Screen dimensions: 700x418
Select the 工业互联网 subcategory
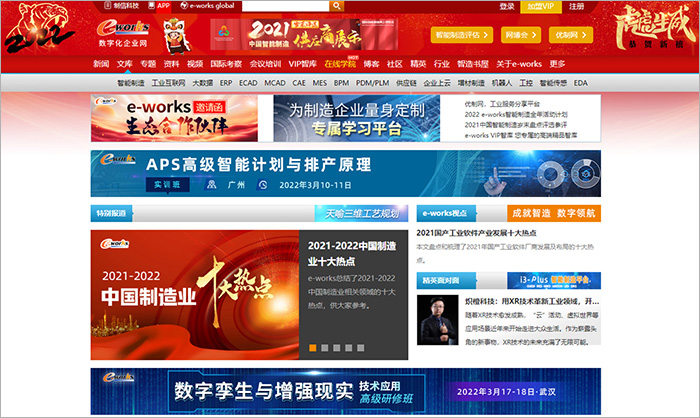tap(168, 83)
